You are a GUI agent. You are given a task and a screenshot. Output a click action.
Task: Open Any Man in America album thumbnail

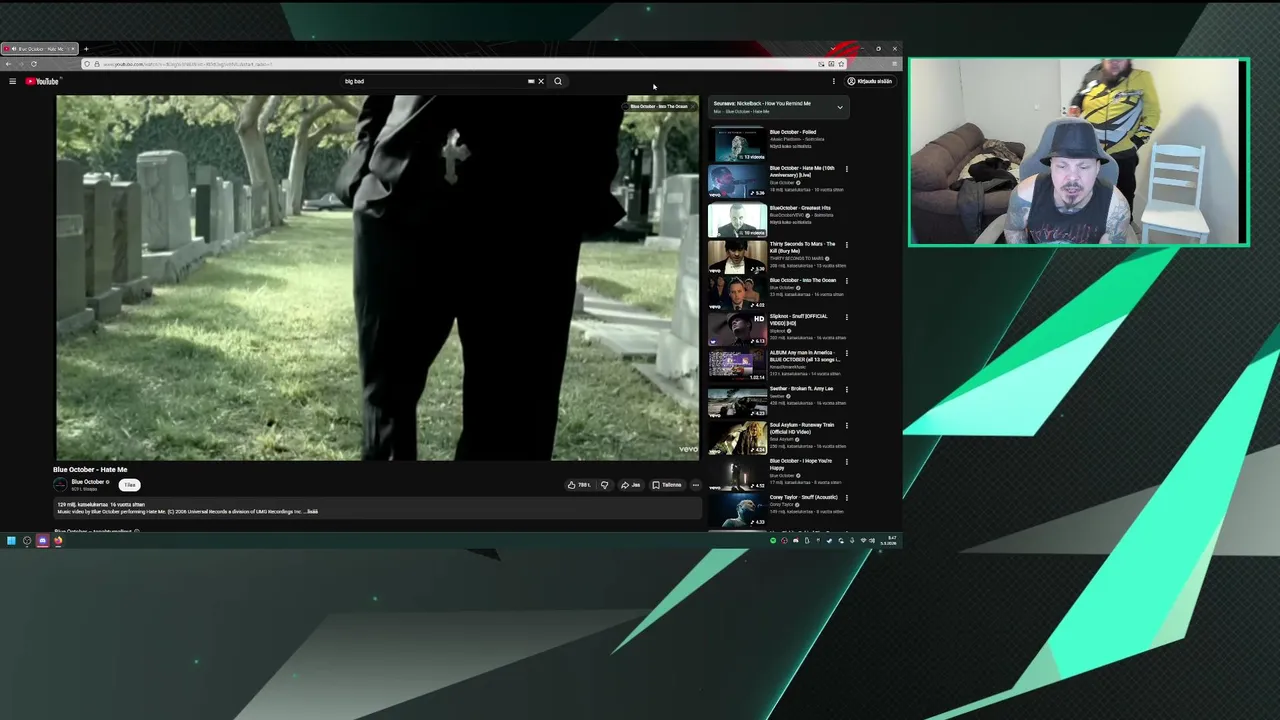737,365
